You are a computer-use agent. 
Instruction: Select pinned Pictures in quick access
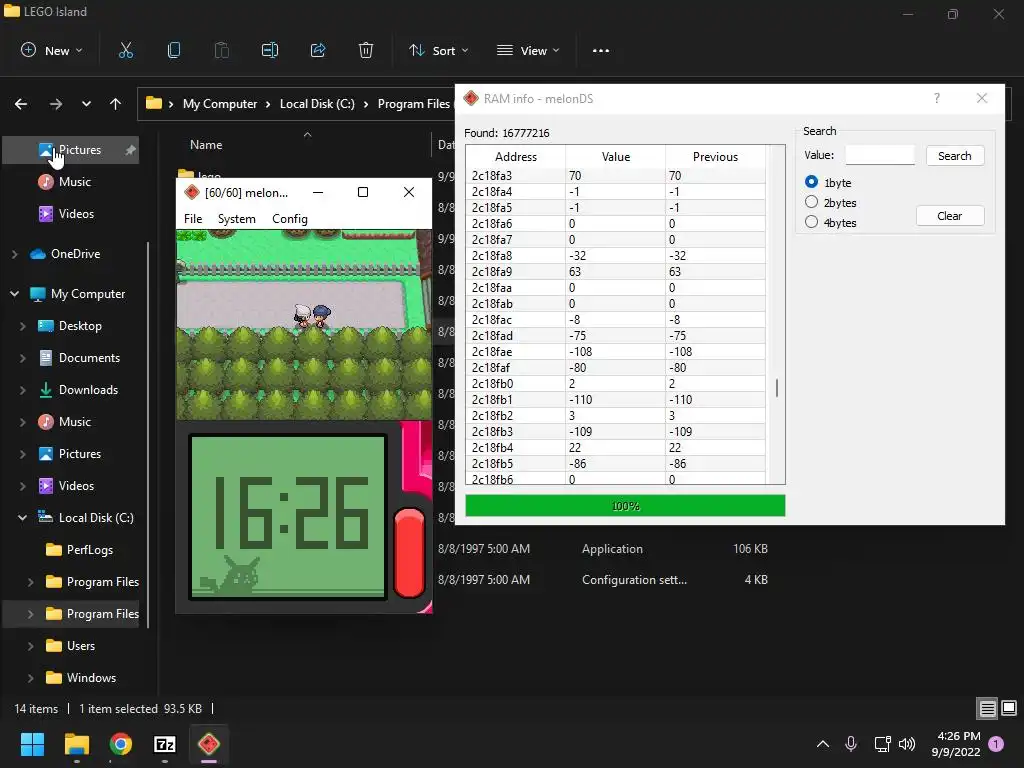pos(71,150)
